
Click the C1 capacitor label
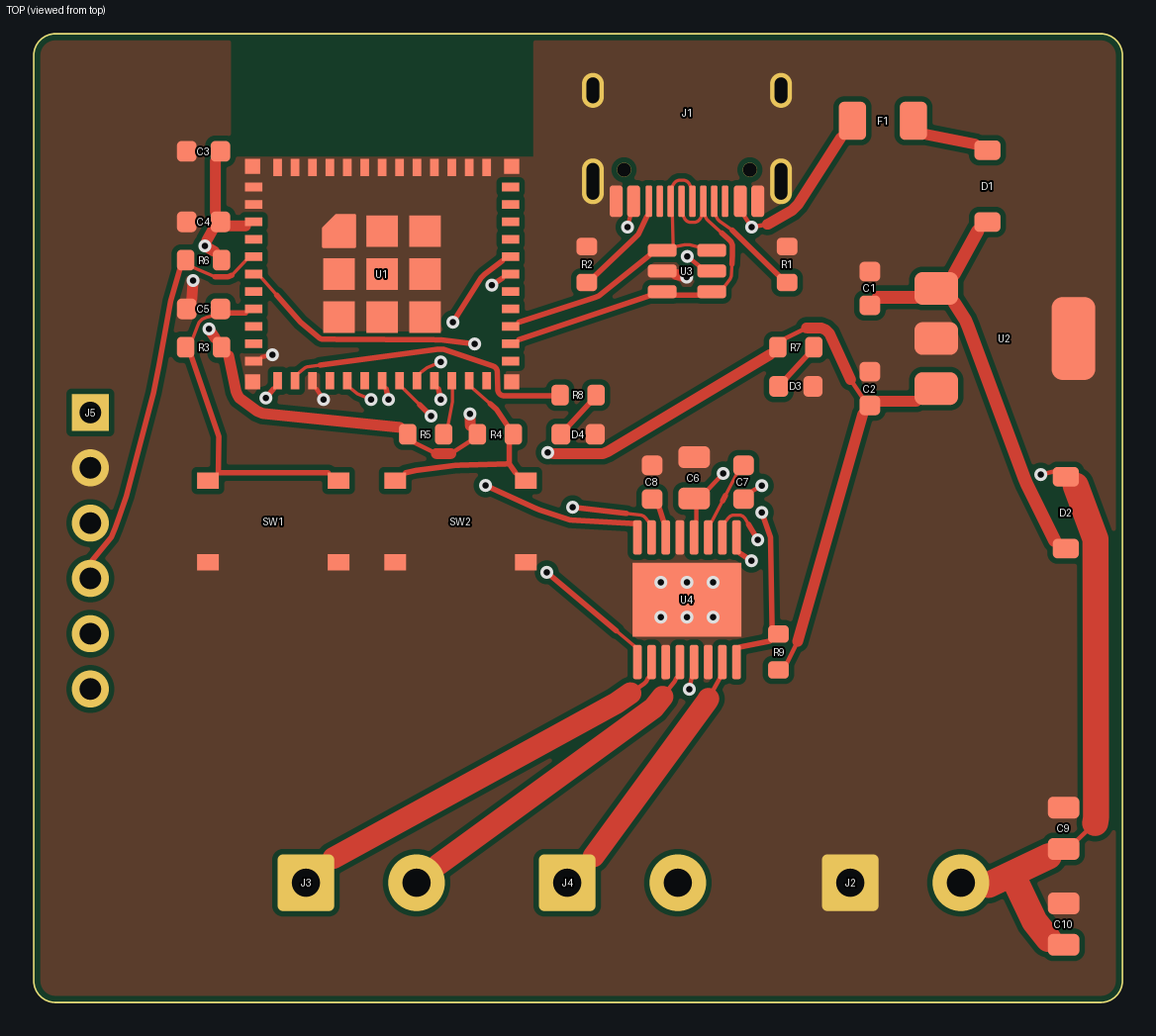tap(869, 288)
